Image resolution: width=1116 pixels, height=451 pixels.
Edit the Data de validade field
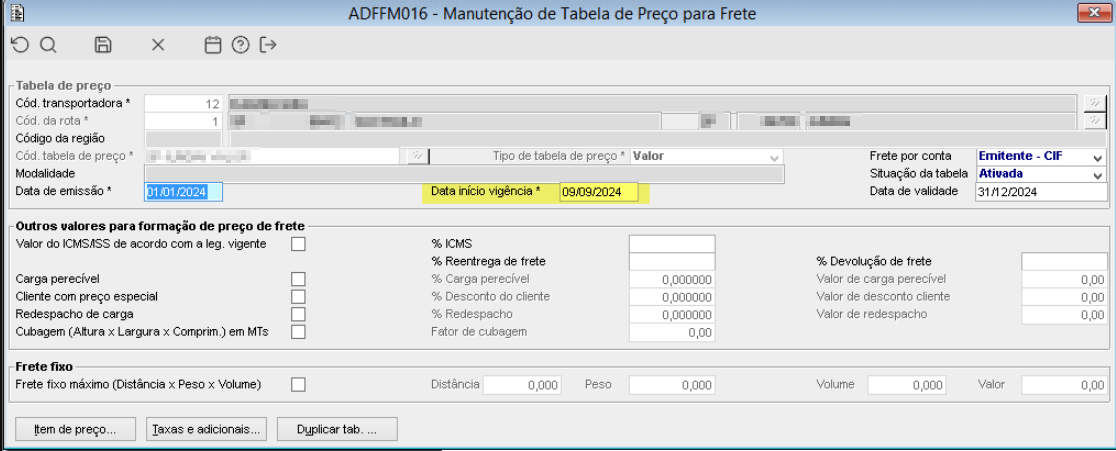tap(1041, 191)
